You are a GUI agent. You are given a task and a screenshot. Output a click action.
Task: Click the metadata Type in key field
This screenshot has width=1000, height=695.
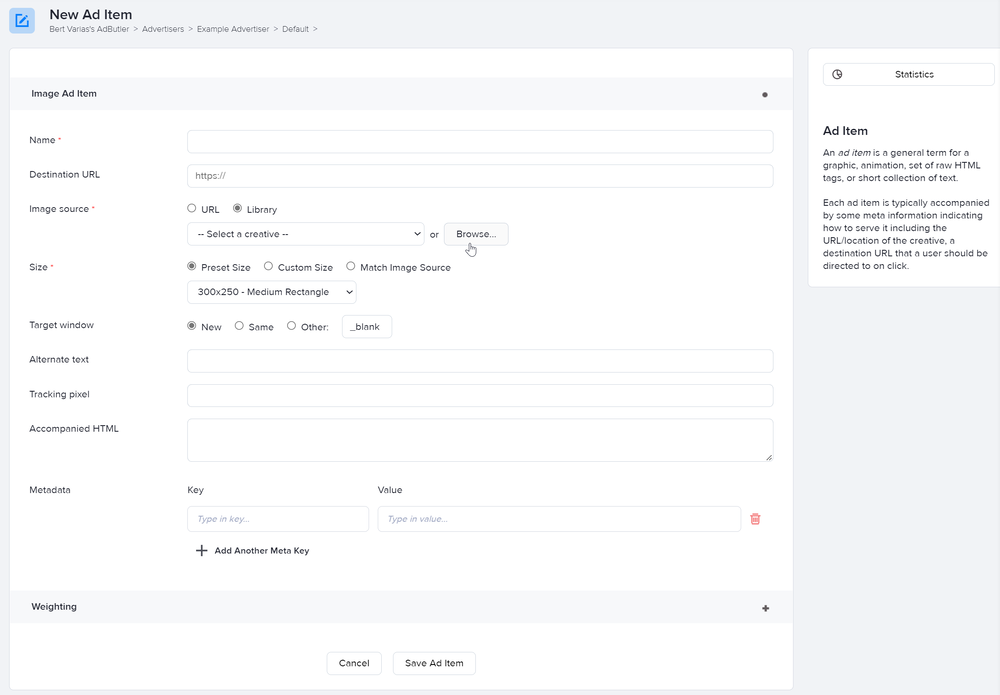(278, 519)
